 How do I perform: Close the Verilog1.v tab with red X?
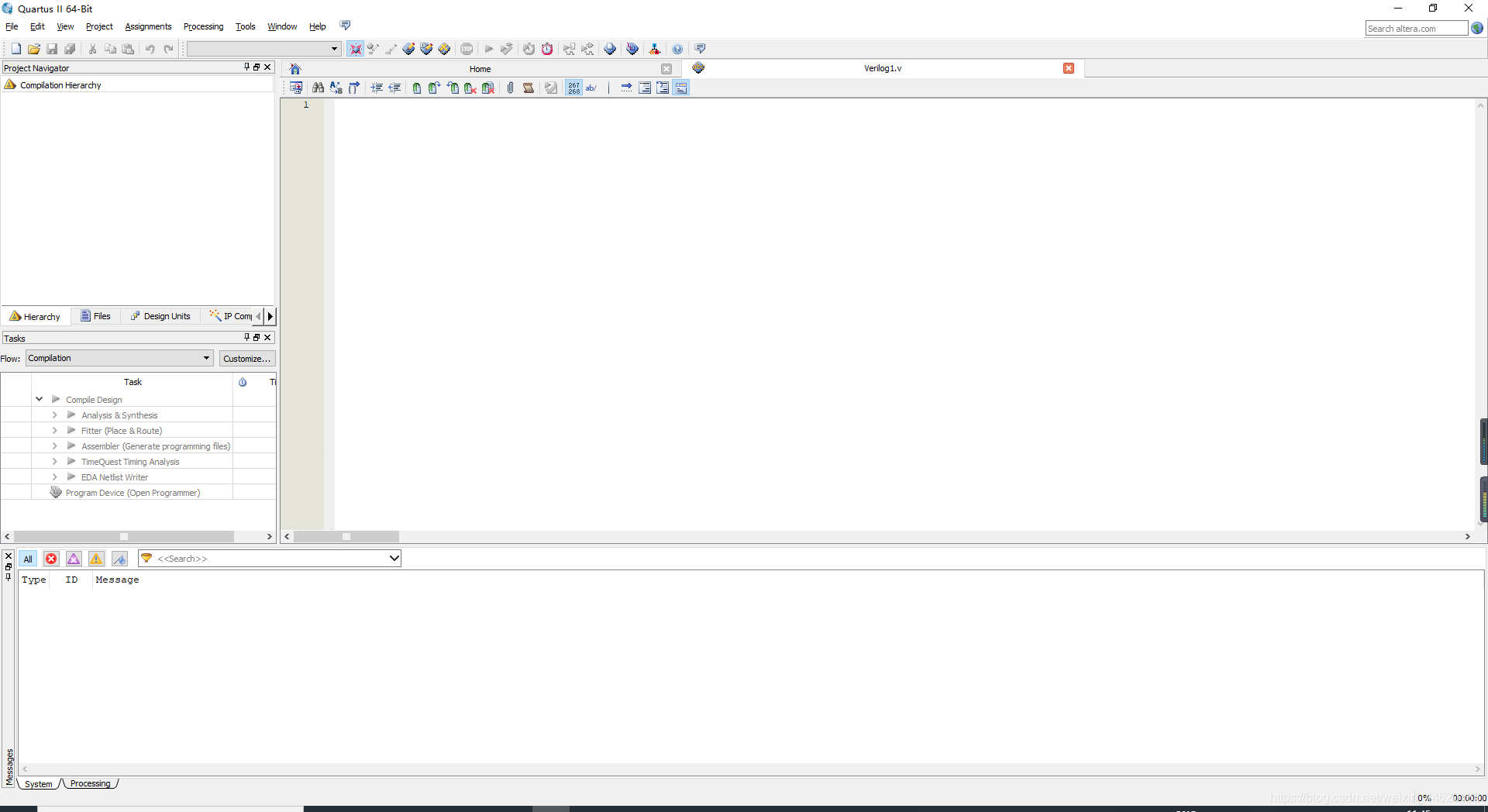pos(1069,68)
